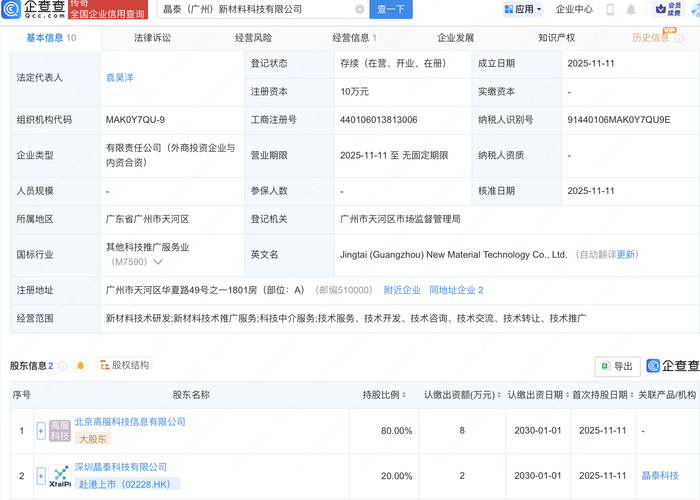
Task: Click the 高服科技 logo in row 1
Action: 60,431
